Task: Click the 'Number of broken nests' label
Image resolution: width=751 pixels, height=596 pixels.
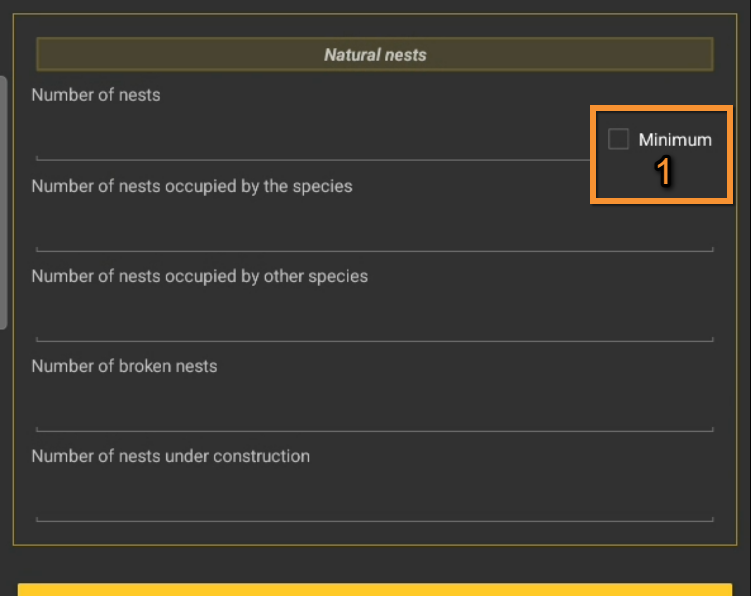Action: pos(124,366)
